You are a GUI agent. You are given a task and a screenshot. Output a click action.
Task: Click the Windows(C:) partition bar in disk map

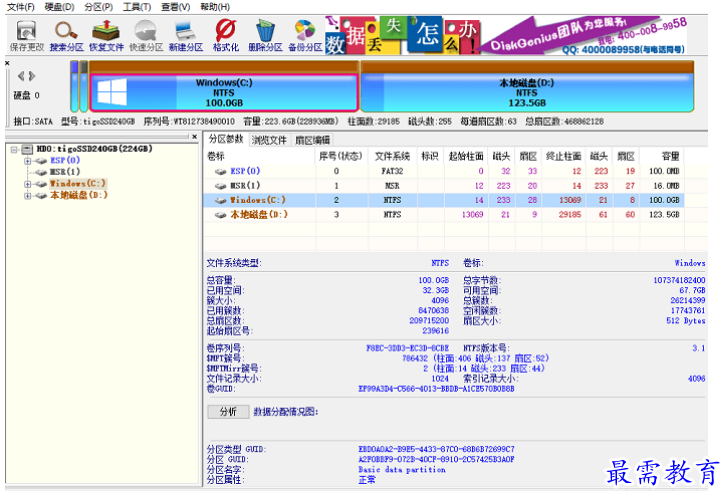pyautogui.click(x=224, y=93)
